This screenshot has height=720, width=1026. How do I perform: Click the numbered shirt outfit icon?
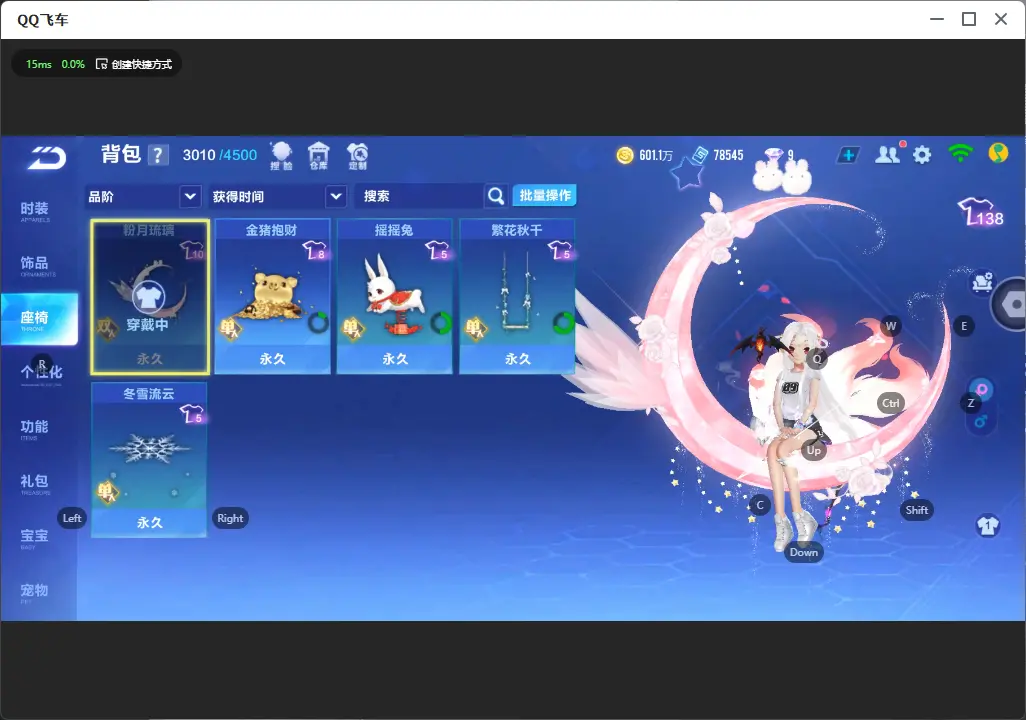tap(987, 525)
